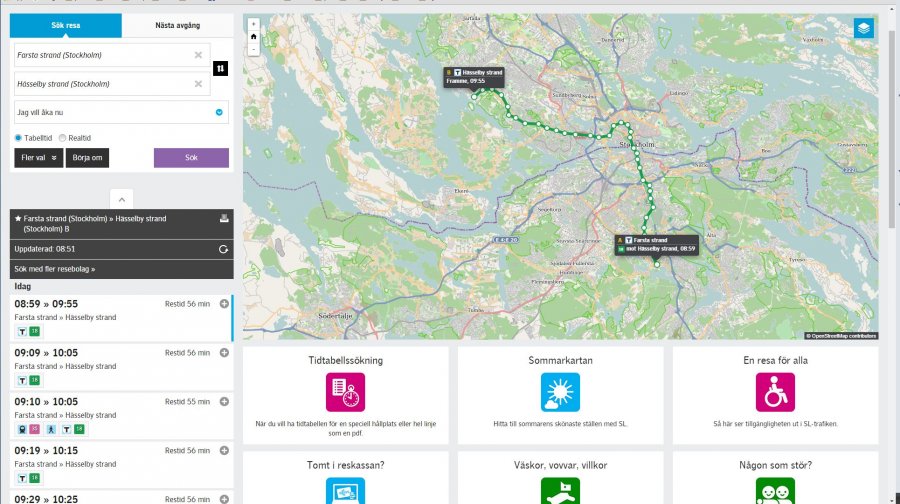Select the Realtid radio option

(x=63, y=138)
